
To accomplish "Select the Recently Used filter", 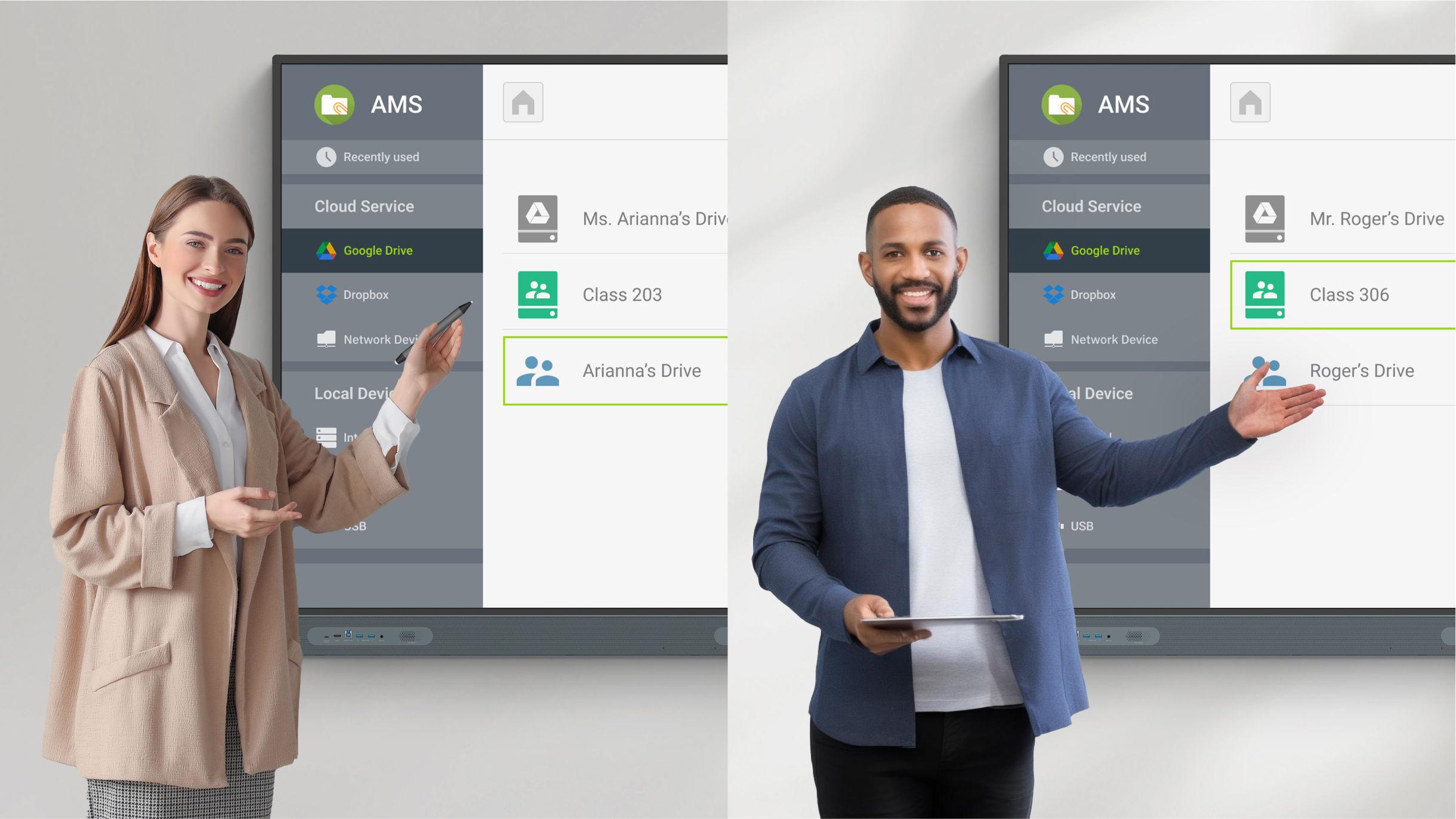I will (x=380, y=156).
